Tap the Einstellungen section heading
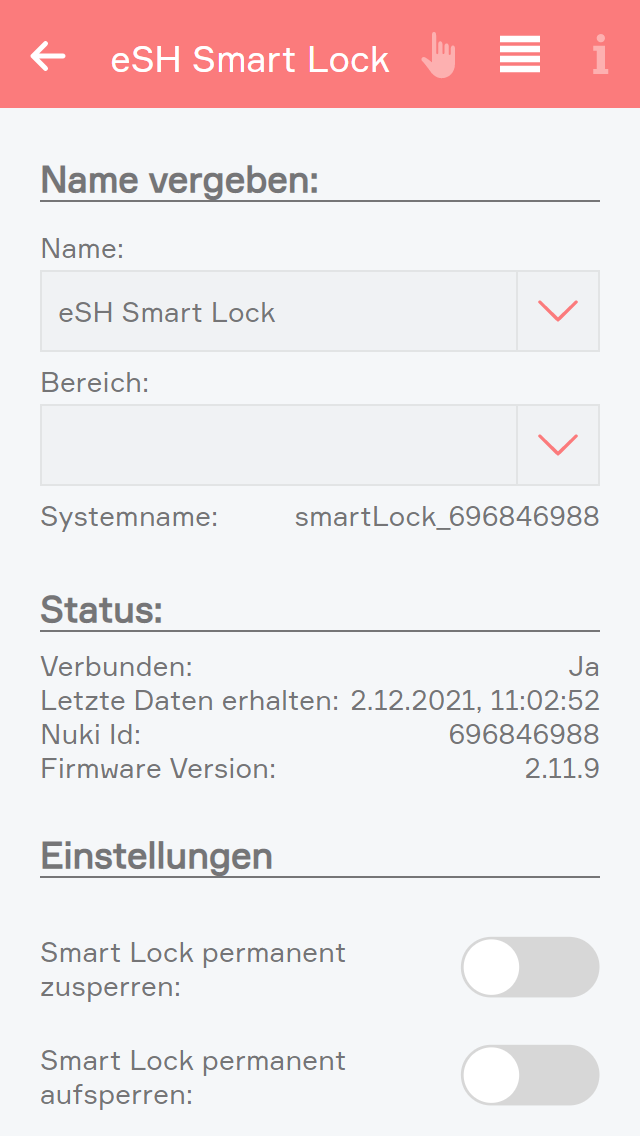This screenshot has width=640, height=1136. click(156, 856)
